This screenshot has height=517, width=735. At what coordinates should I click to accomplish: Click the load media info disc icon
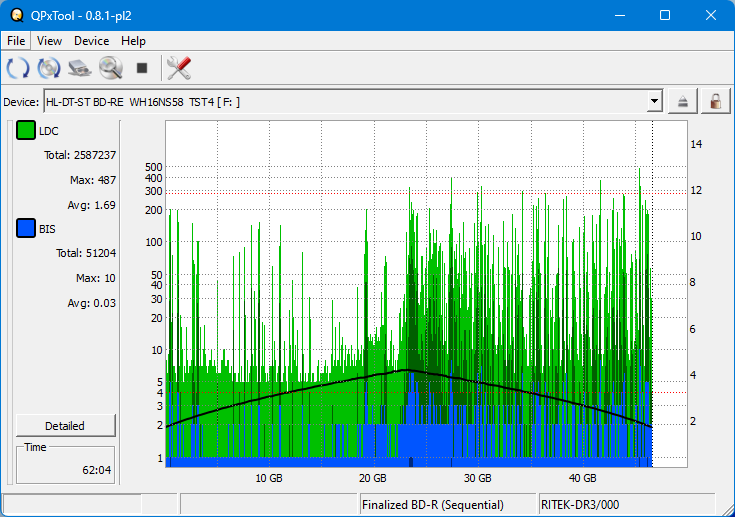pyautogui.click(x=49, y=68)
